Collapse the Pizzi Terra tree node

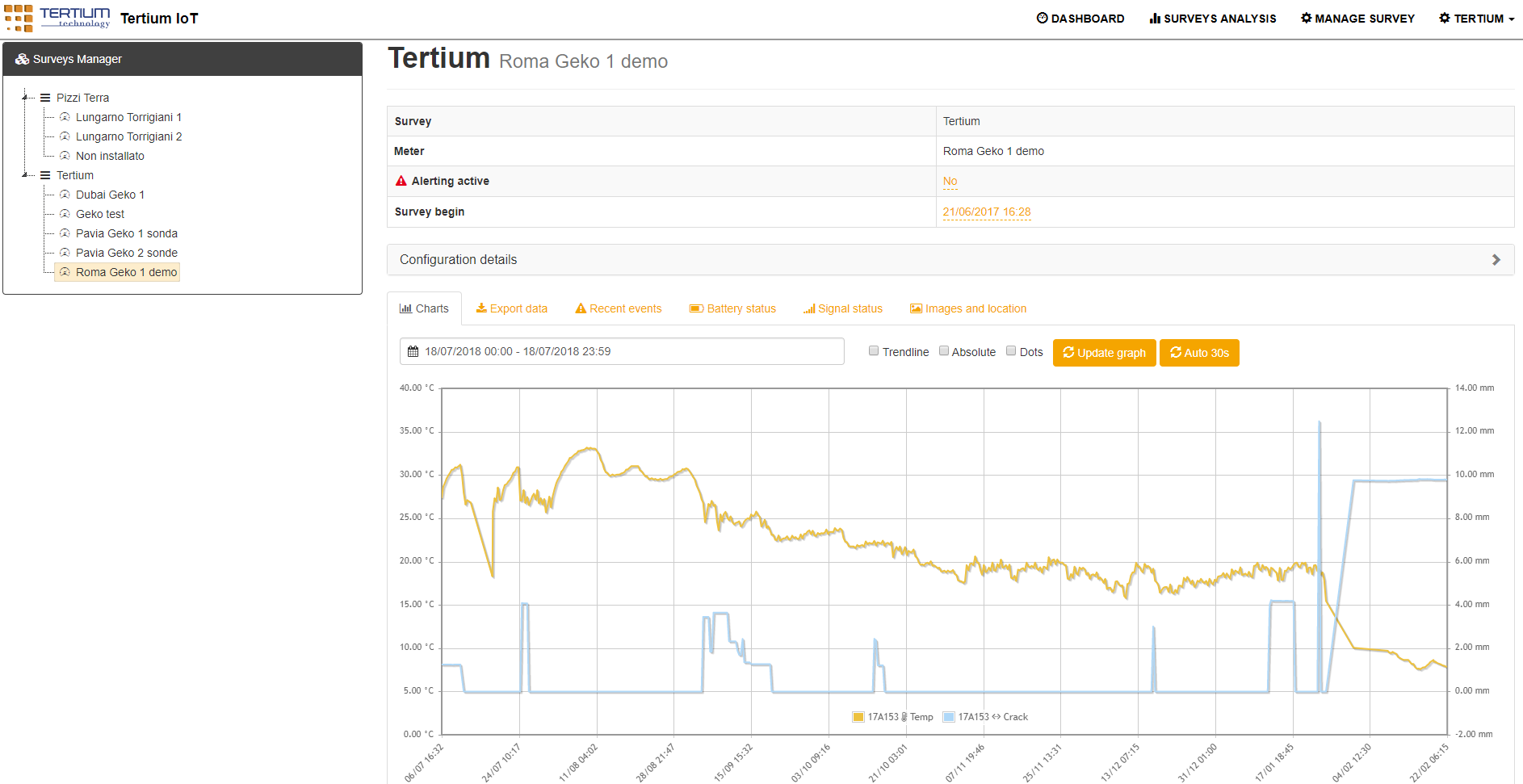26,97
